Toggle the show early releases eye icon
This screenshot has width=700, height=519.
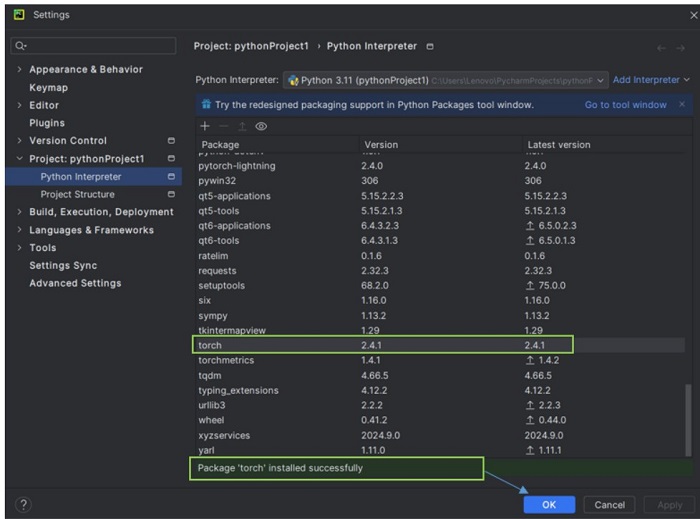point(261,127)
